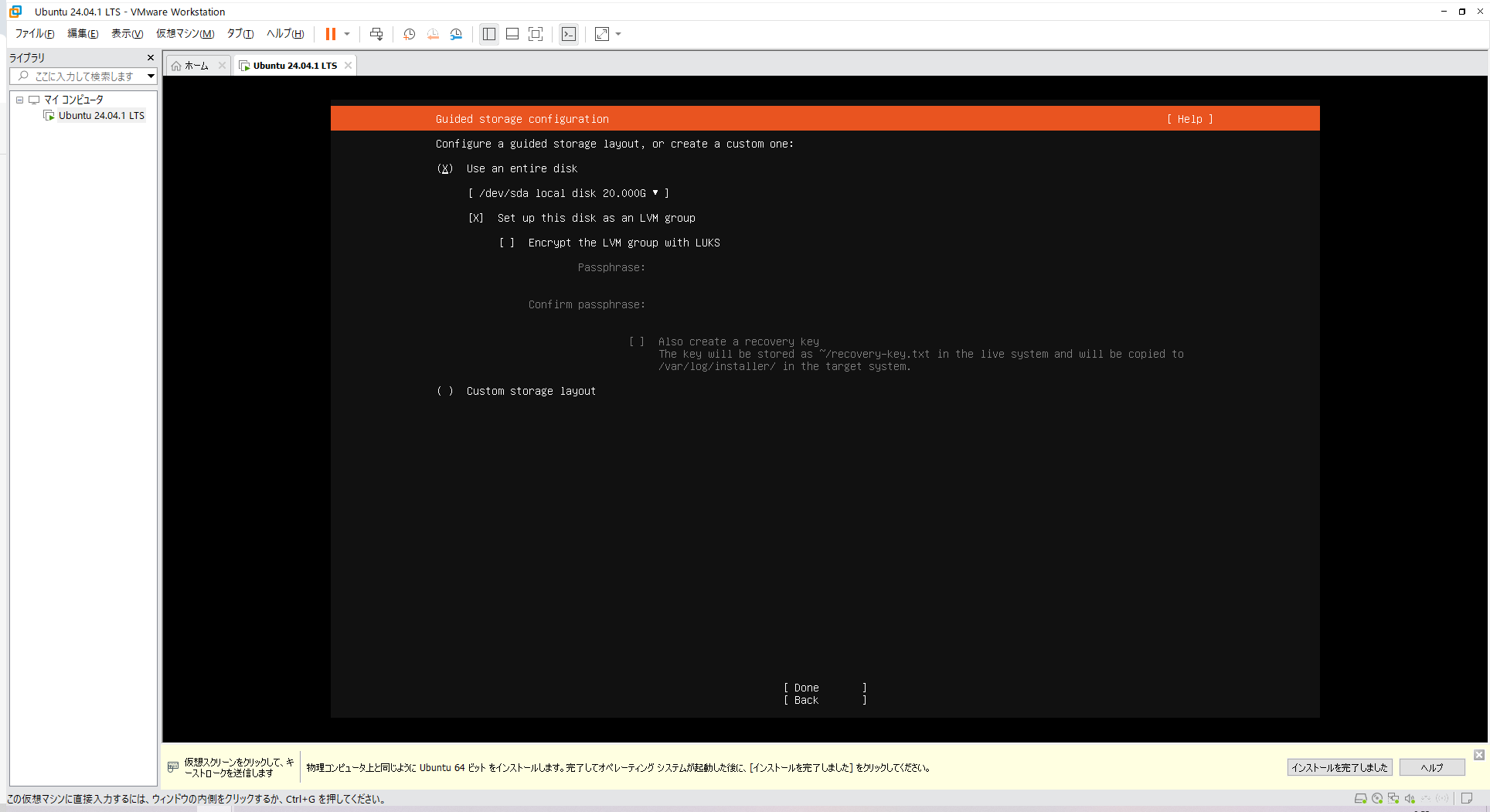
Task: Click the インストールを完了しました button
Action: click(1339, 767)
